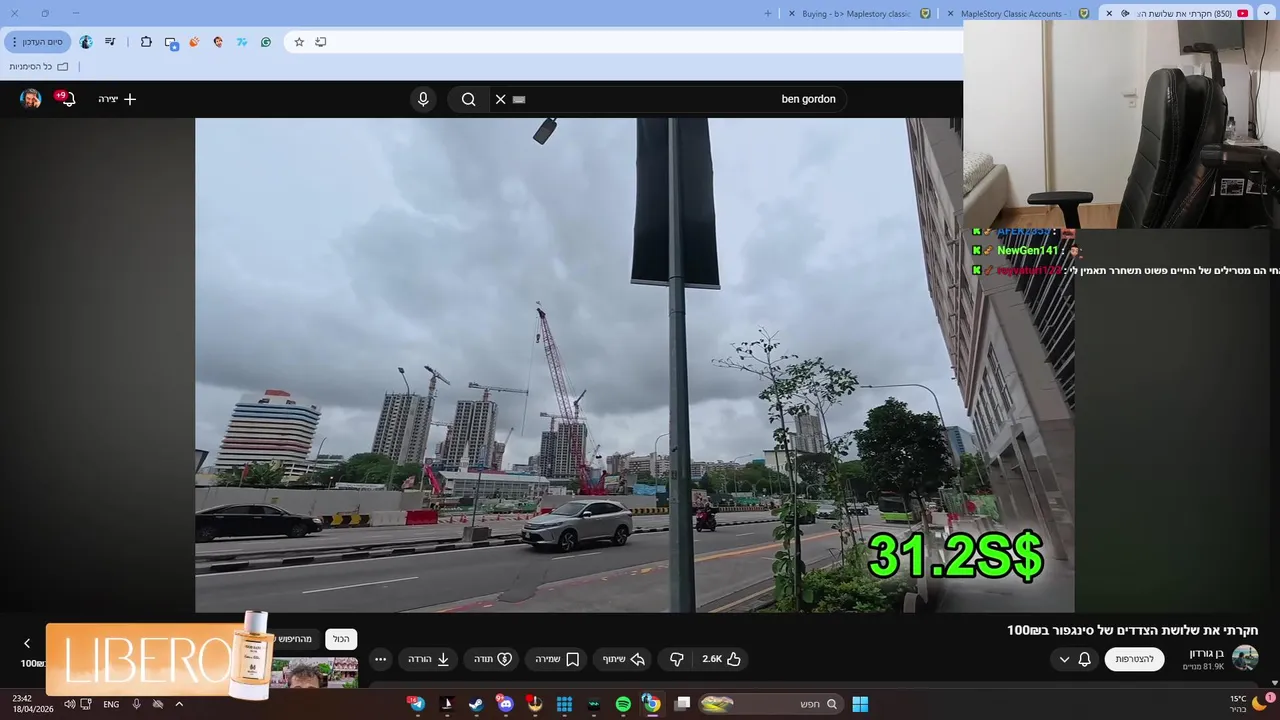Image resolution: width=1280 pixels, height=720 pixels.
Task: Click the YouTube voice search microphone
Action: pos(423,99)
